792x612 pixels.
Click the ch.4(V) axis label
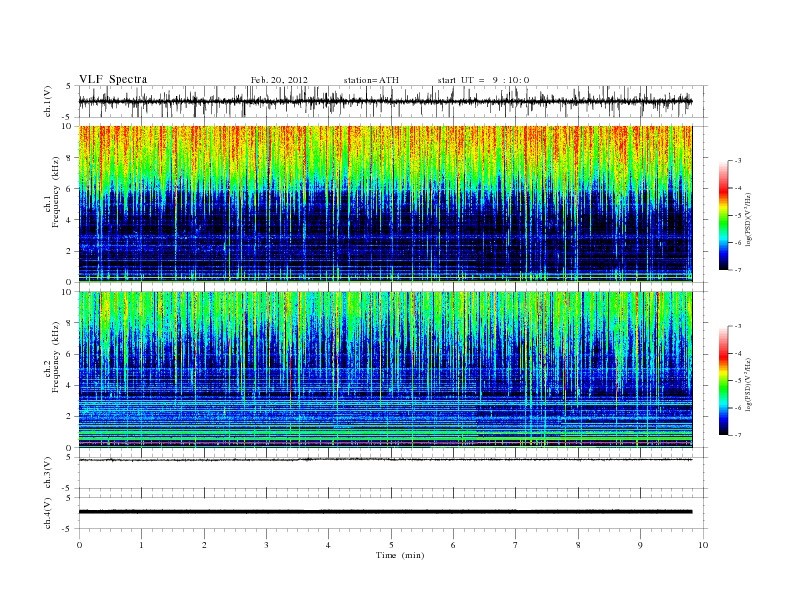tap(48, 513)
